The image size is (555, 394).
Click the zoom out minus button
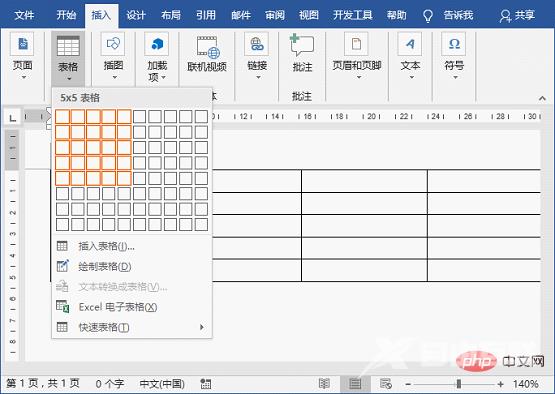click(408, 384)
